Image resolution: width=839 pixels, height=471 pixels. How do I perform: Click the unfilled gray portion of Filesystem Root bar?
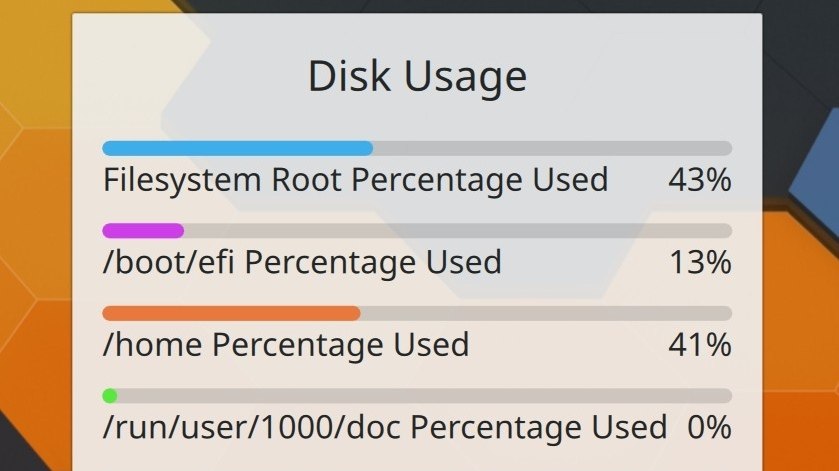point(553,148)
